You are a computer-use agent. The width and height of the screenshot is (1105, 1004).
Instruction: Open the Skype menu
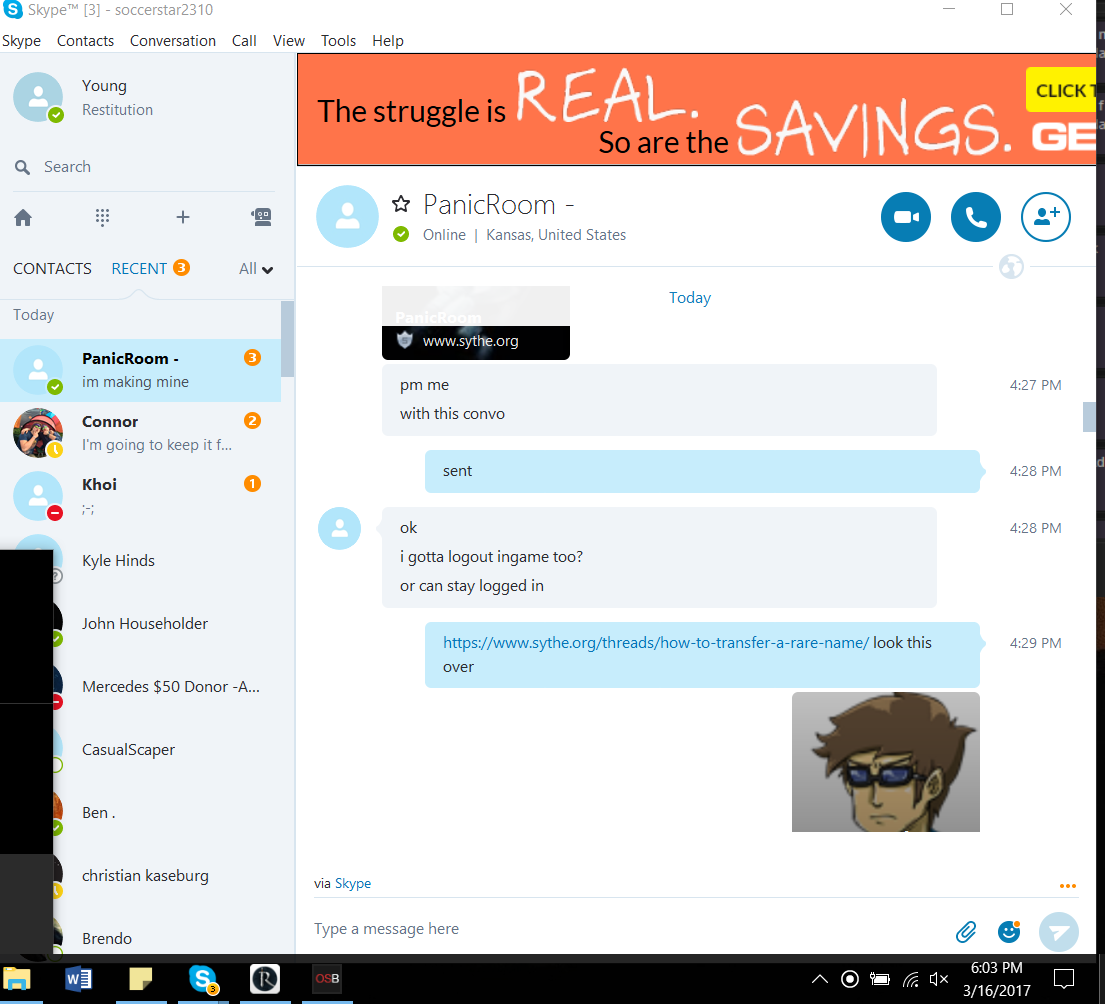point(21,41)
